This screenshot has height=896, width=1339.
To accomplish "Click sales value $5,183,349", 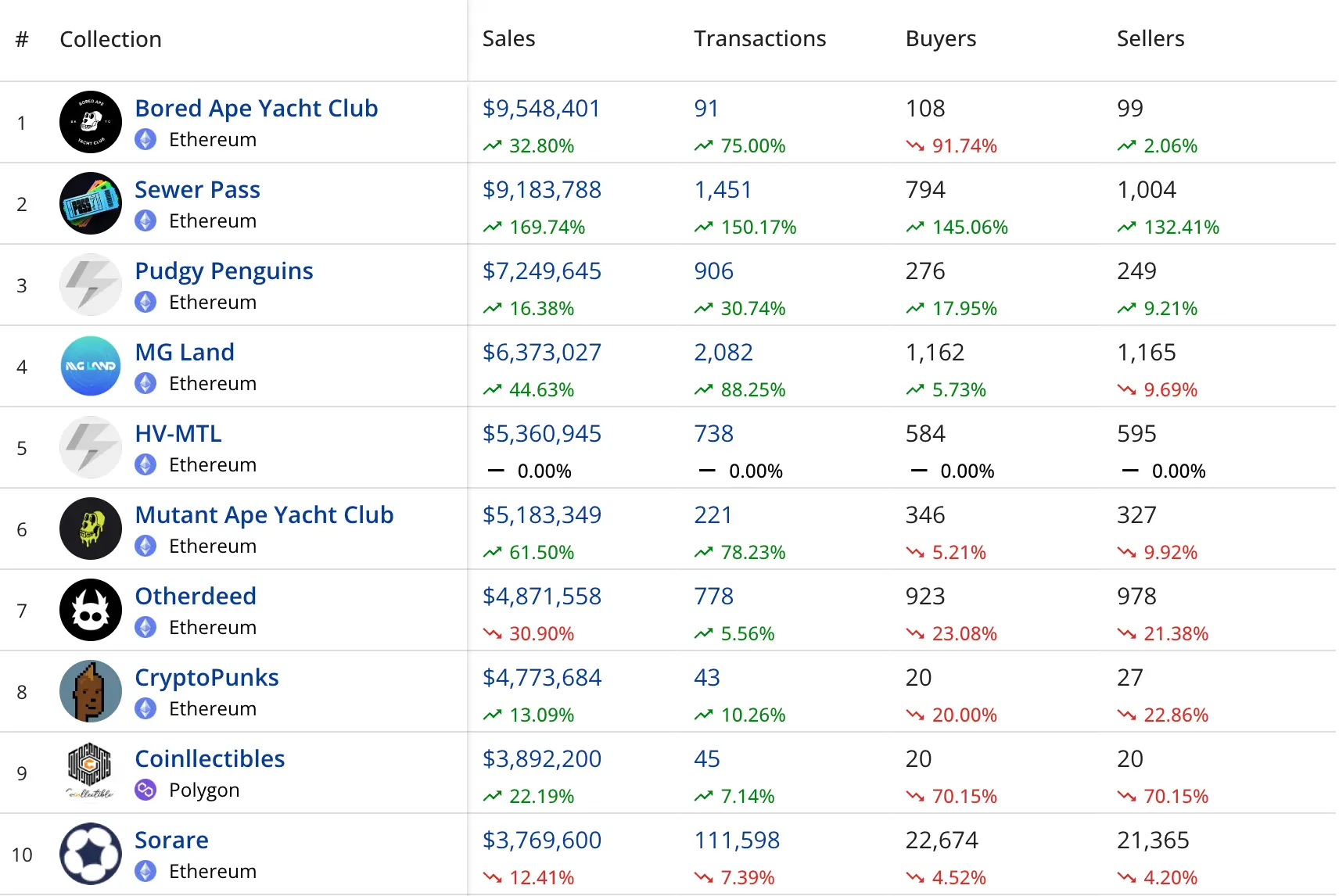I will pos(542,514).
